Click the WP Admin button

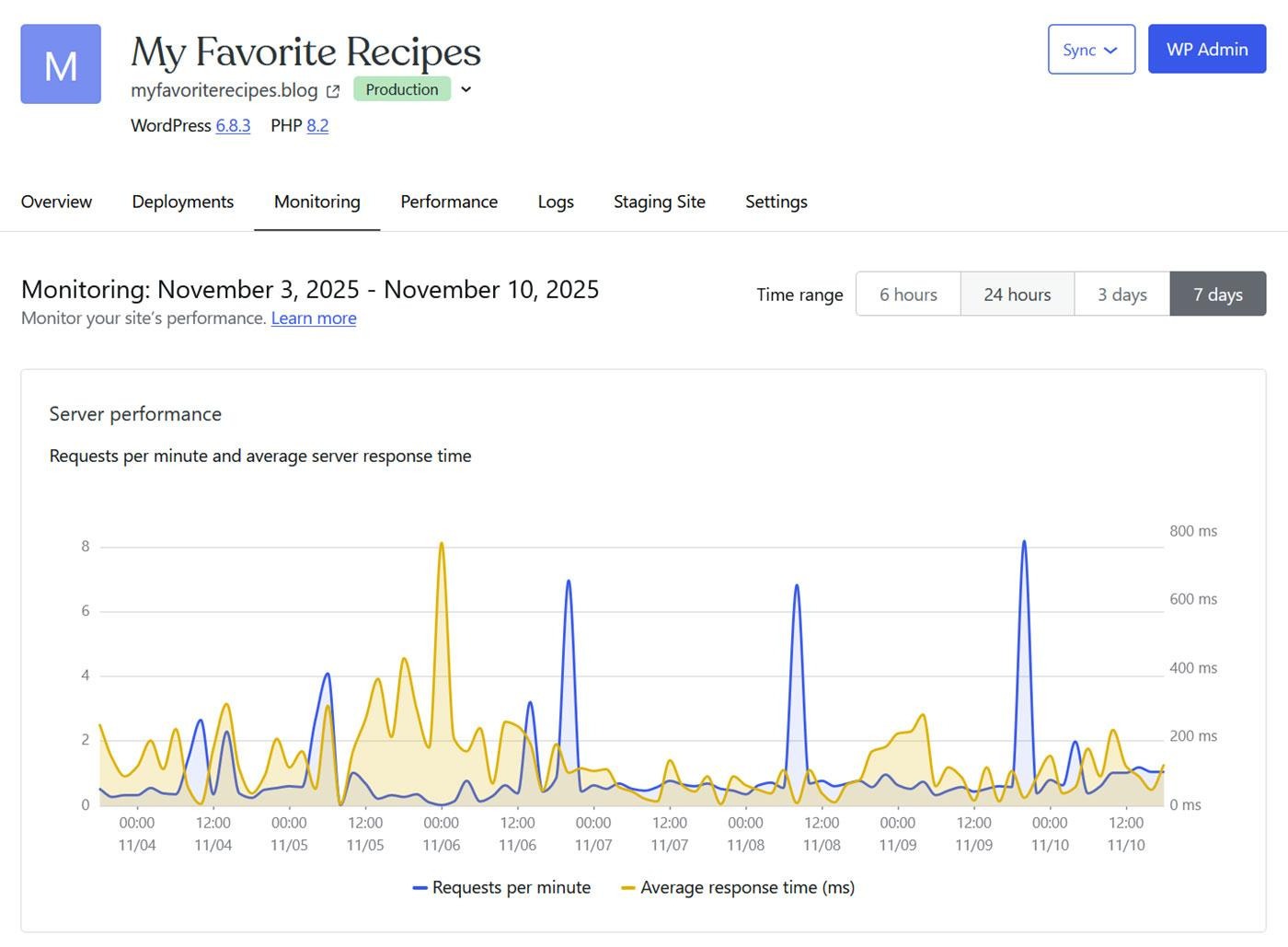click(x=1206, y=50)
